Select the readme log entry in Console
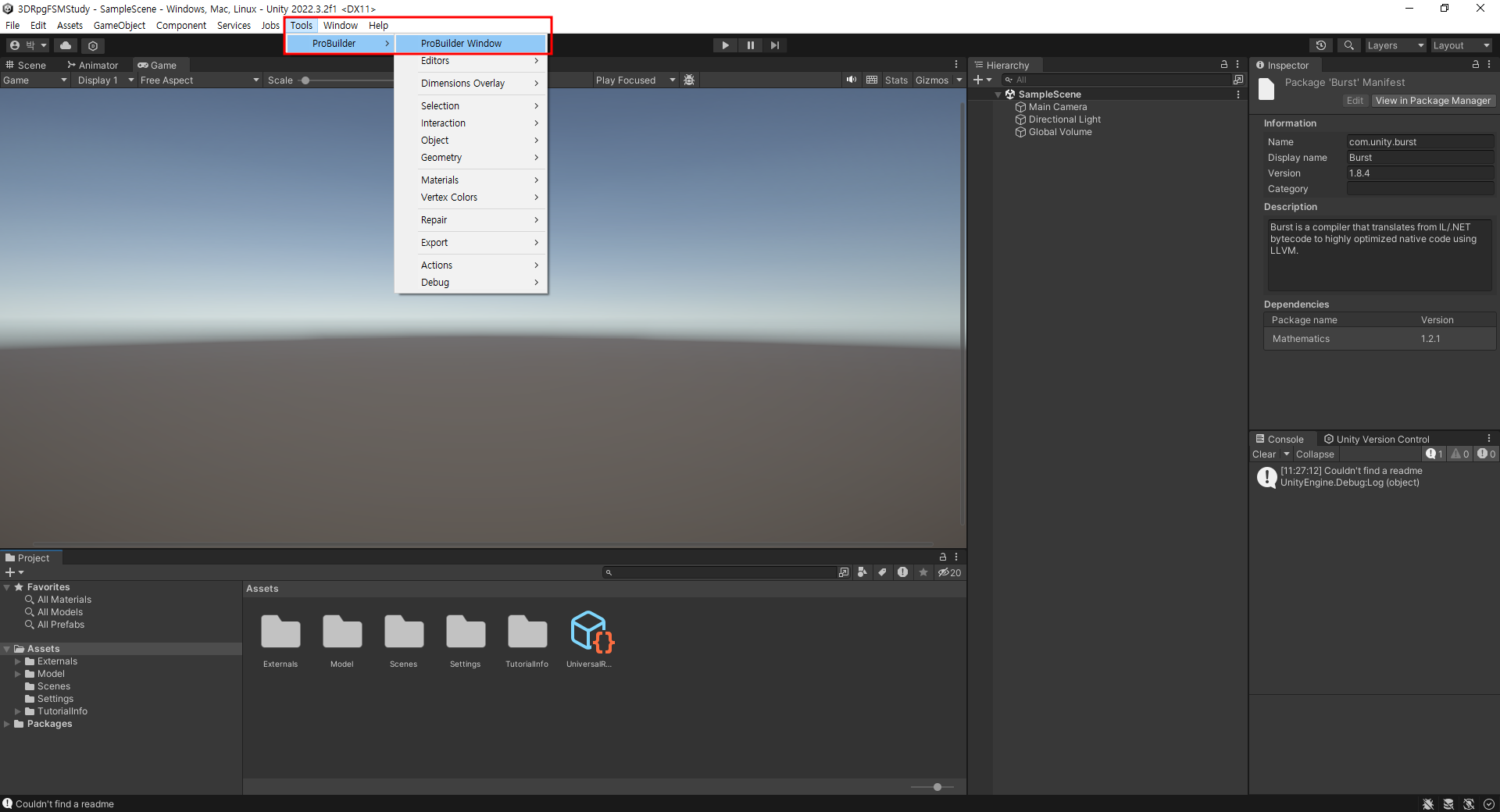1500x812 pixels. tap(1373, 476)
